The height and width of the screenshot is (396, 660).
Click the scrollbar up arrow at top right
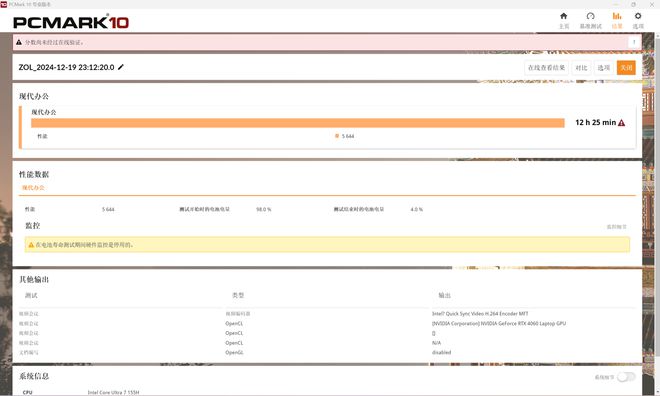tap(657, 35)
